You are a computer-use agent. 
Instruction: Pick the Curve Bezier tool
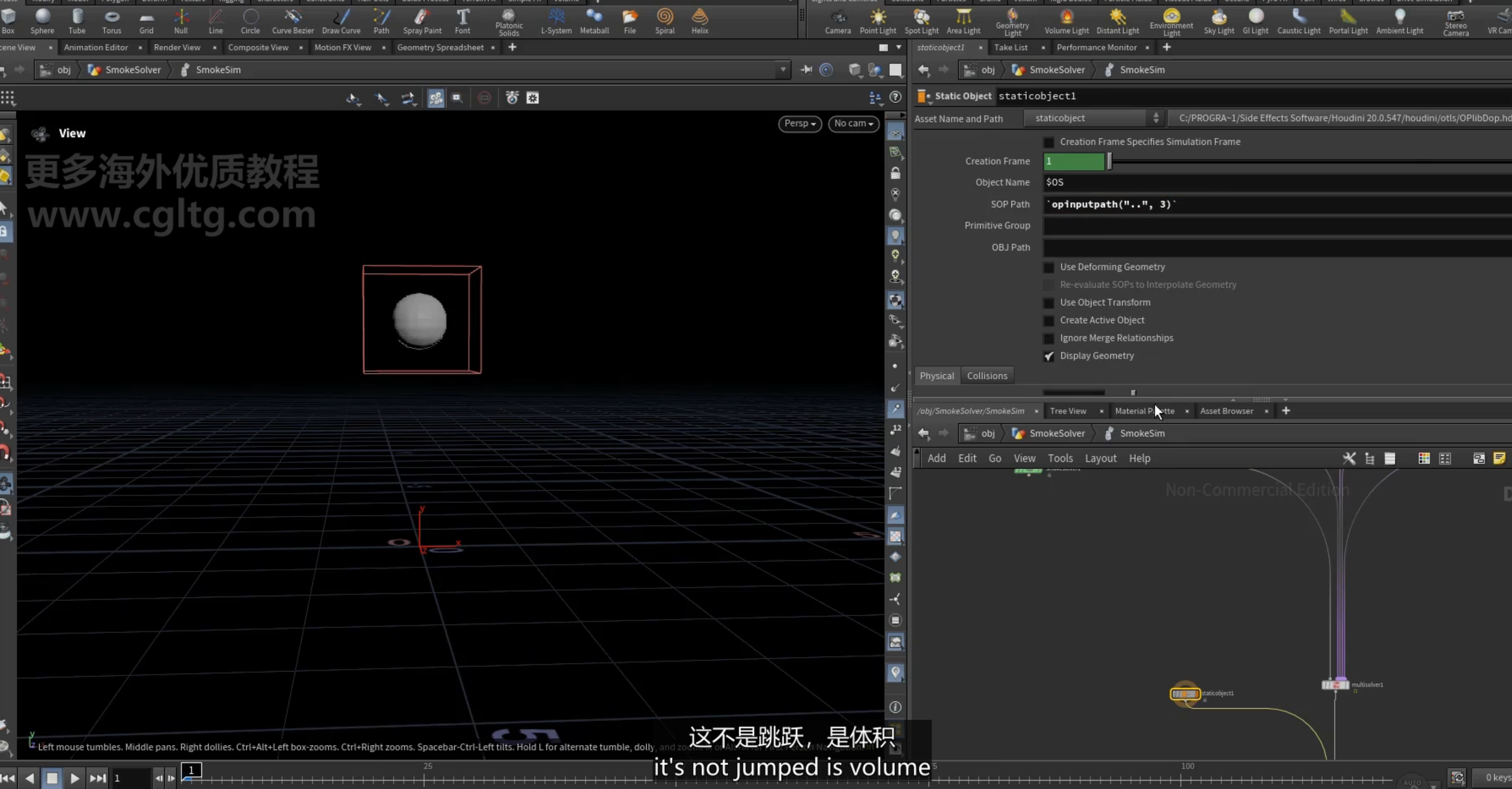(x=292, y=22)
